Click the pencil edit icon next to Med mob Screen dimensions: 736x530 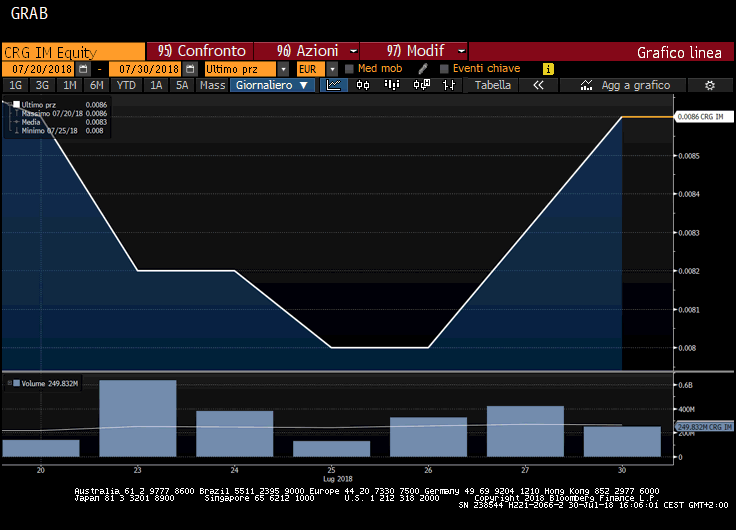coord(422,69)
